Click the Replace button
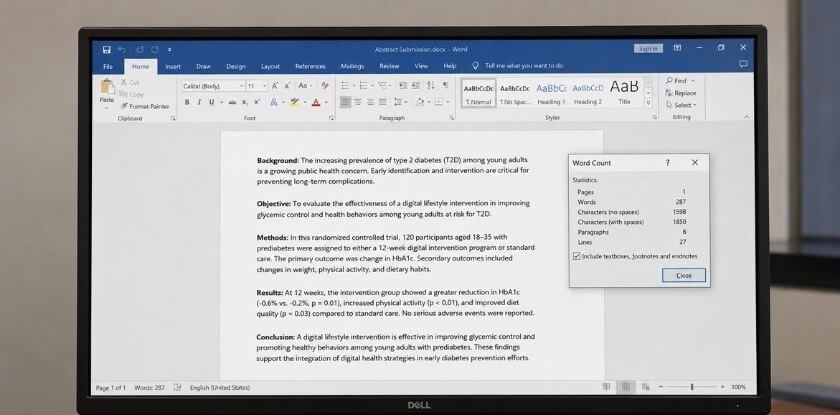Screen dimensions: 840x415 point(681,93)
